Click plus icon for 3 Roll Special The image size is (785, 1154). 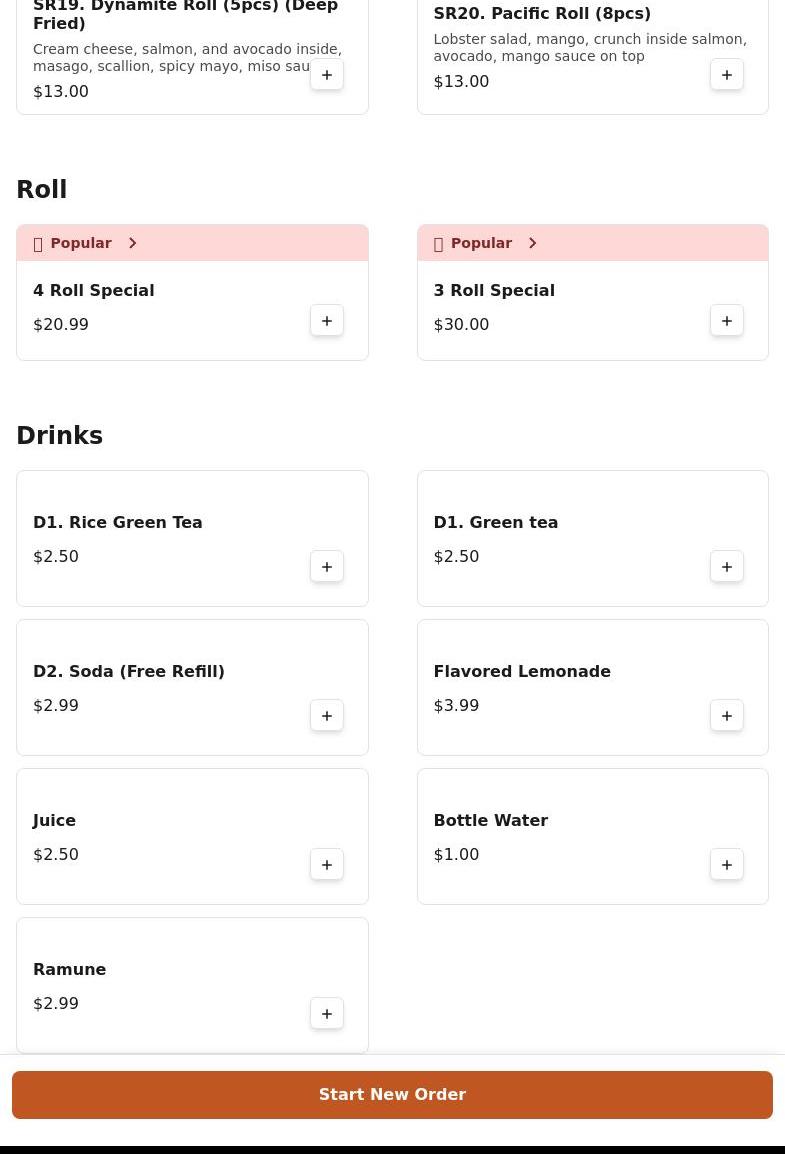(727, 321)
